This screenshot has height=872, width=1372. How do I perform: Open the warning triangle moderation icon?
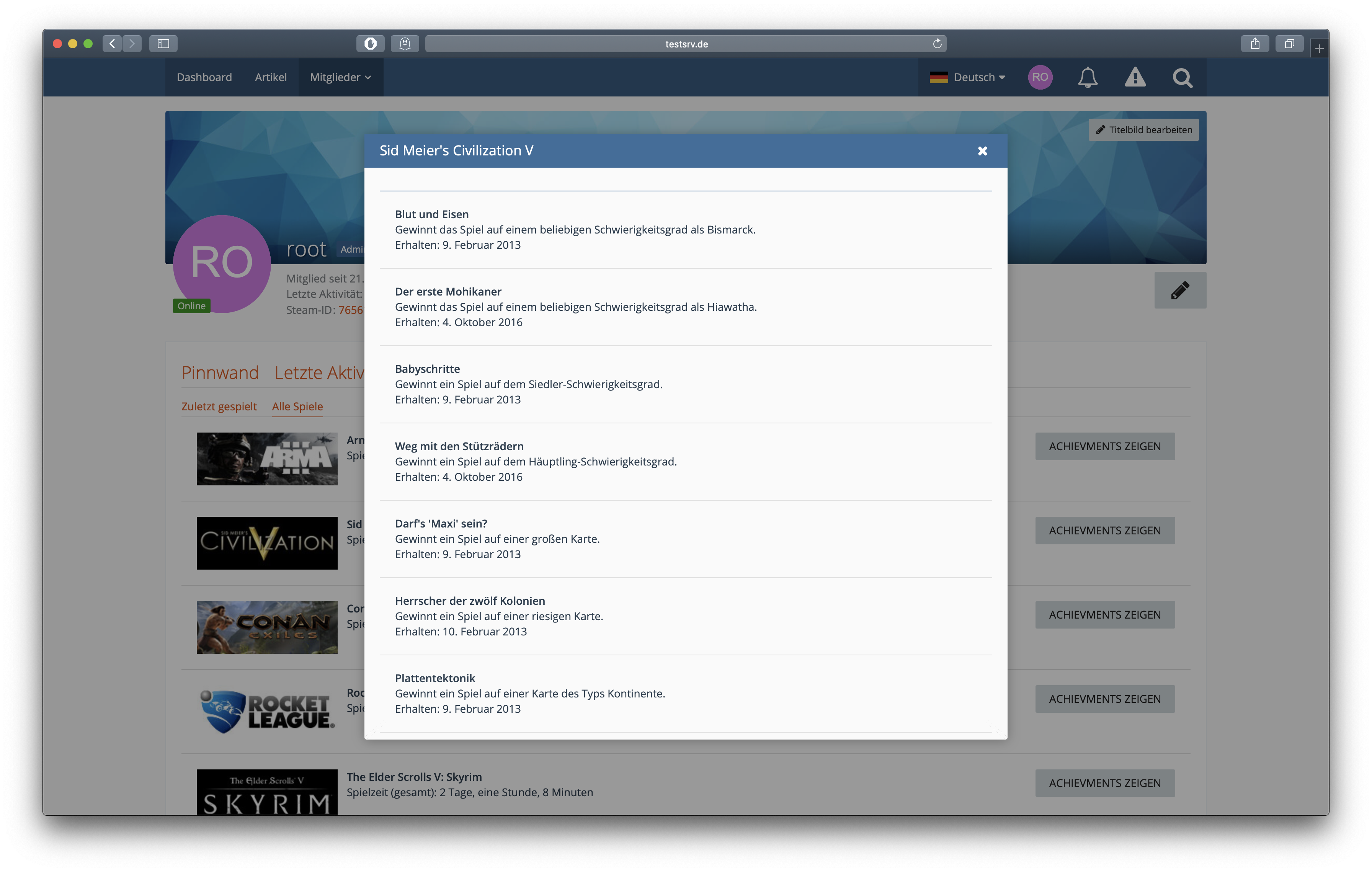coord(1135,77)
